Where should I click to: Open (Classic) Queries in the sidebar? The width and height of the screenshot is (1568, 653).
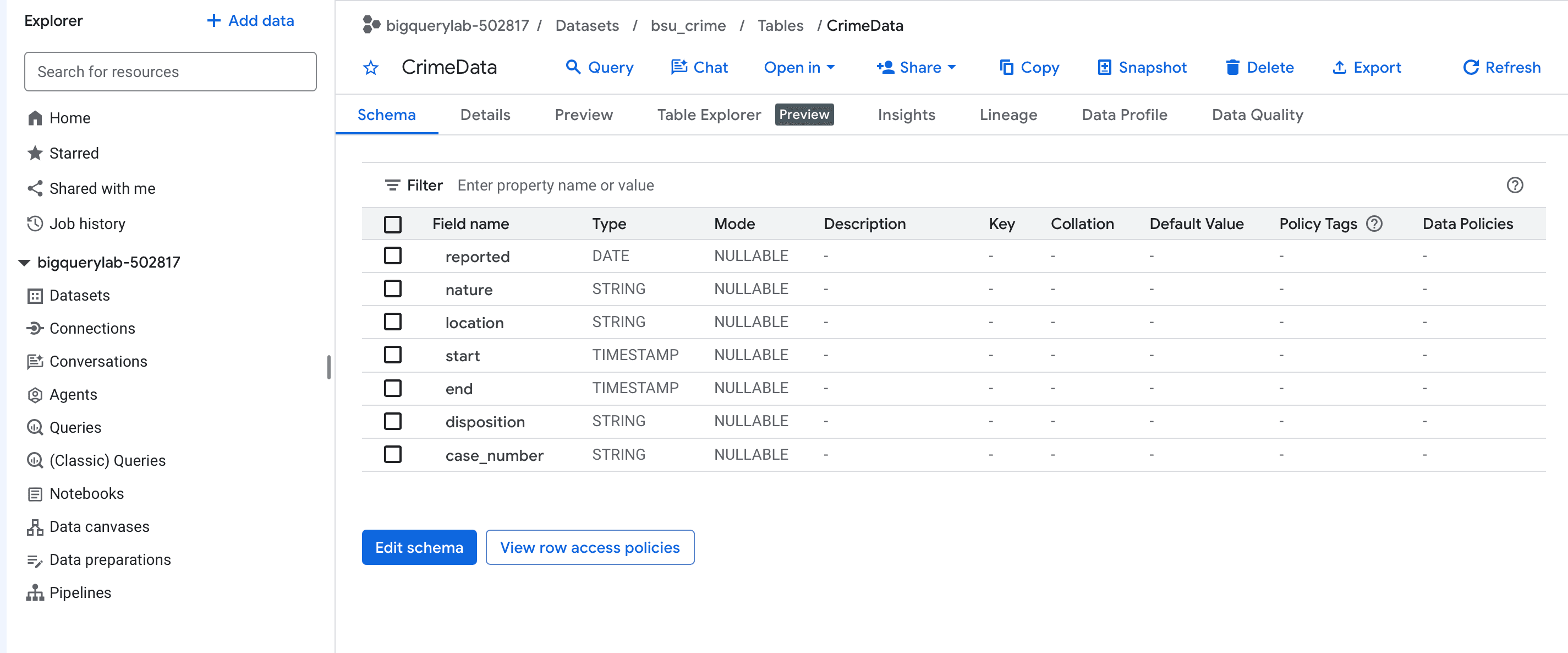(107, 460)
